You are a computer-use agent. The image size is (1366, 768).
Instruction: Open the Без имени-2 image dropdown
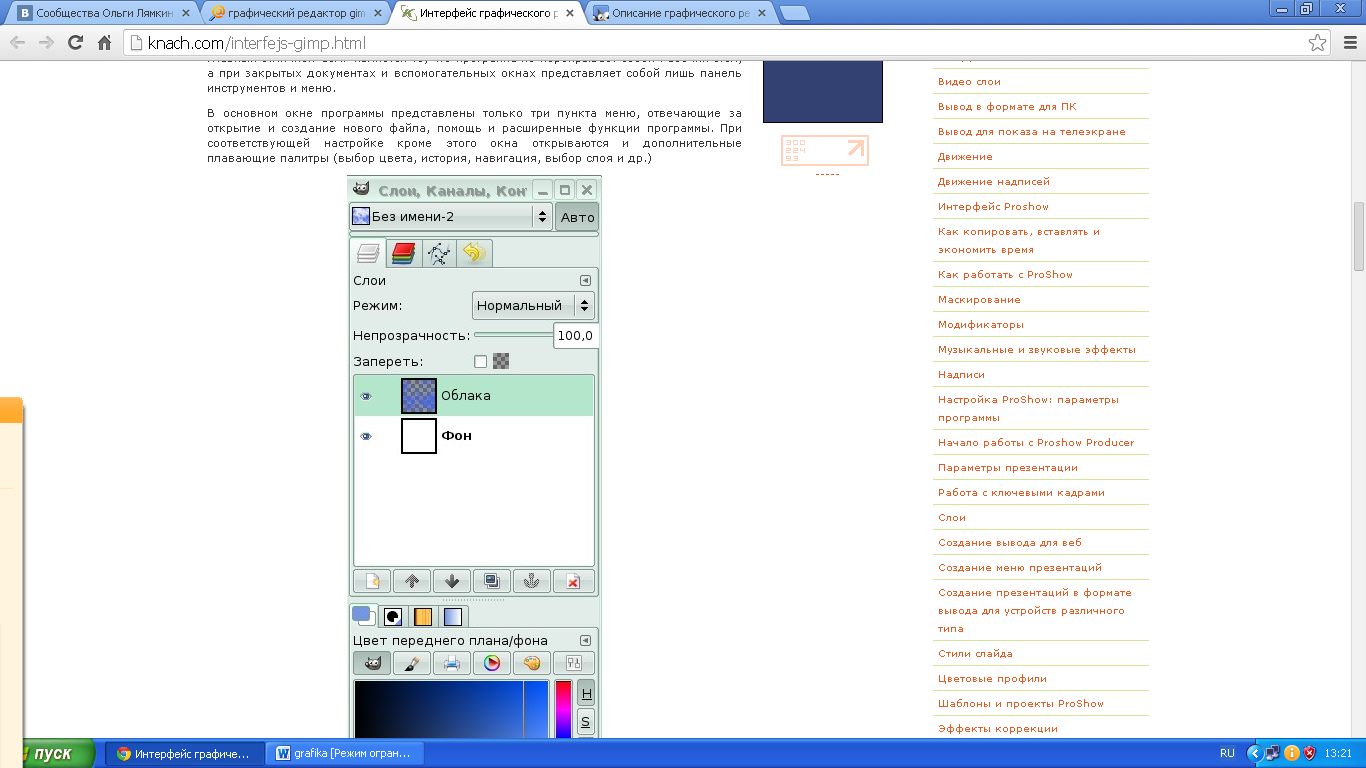tap(450, 216)
